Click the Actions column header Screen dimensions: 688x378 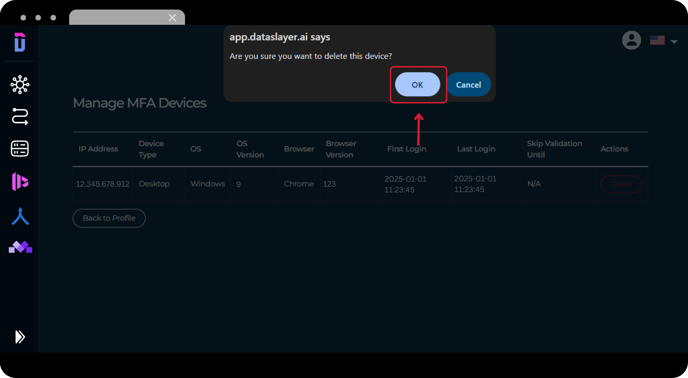point(614,149)
